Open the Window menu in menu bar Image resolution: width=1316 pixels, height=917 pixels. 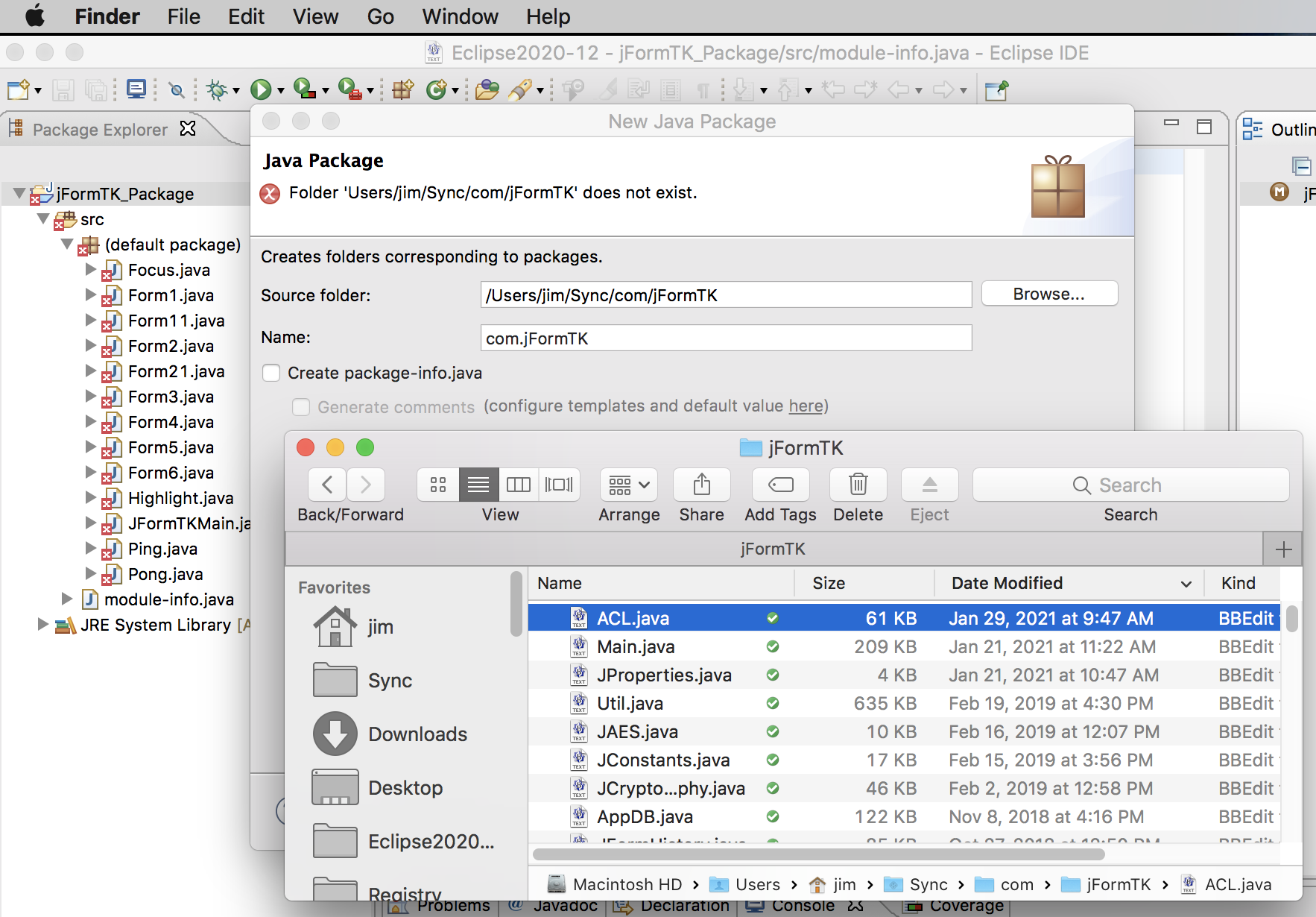click(x=460, y=16)
